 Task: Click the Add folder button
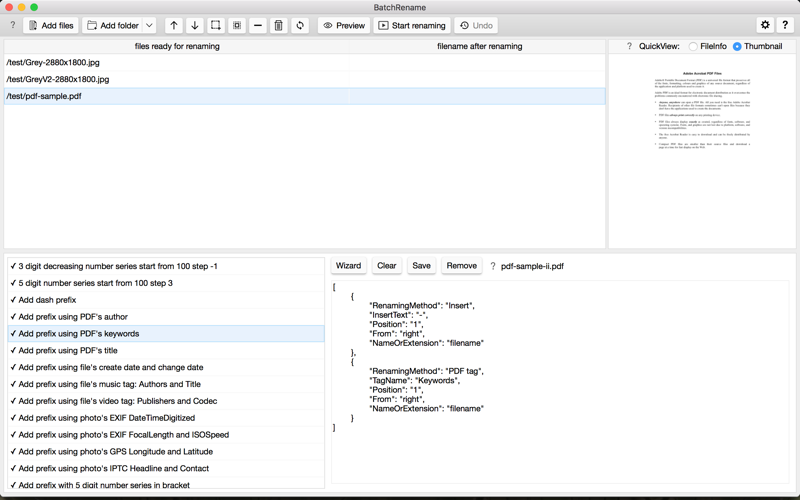(112, 26)
